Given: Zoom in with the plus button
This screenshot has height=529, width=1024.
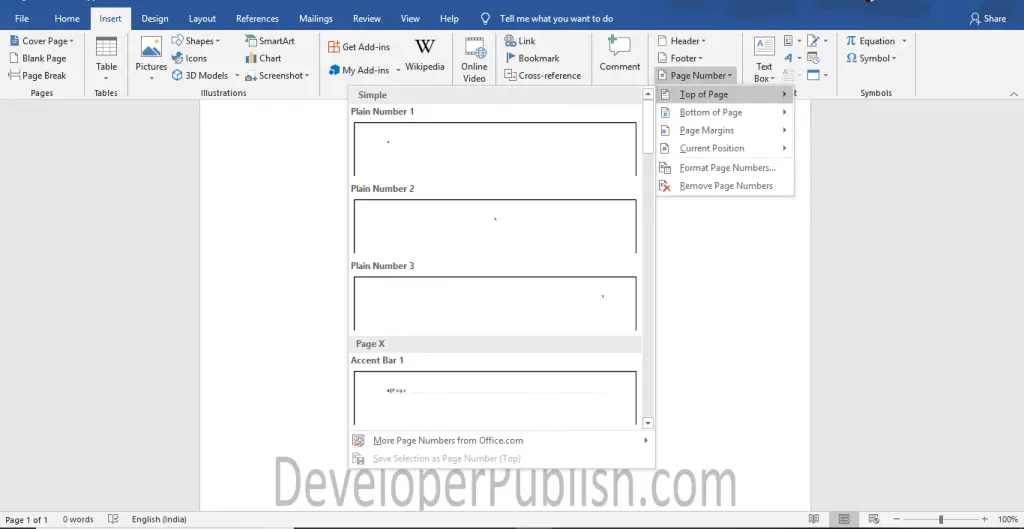Looking at the screenshot, I should 985,519.
